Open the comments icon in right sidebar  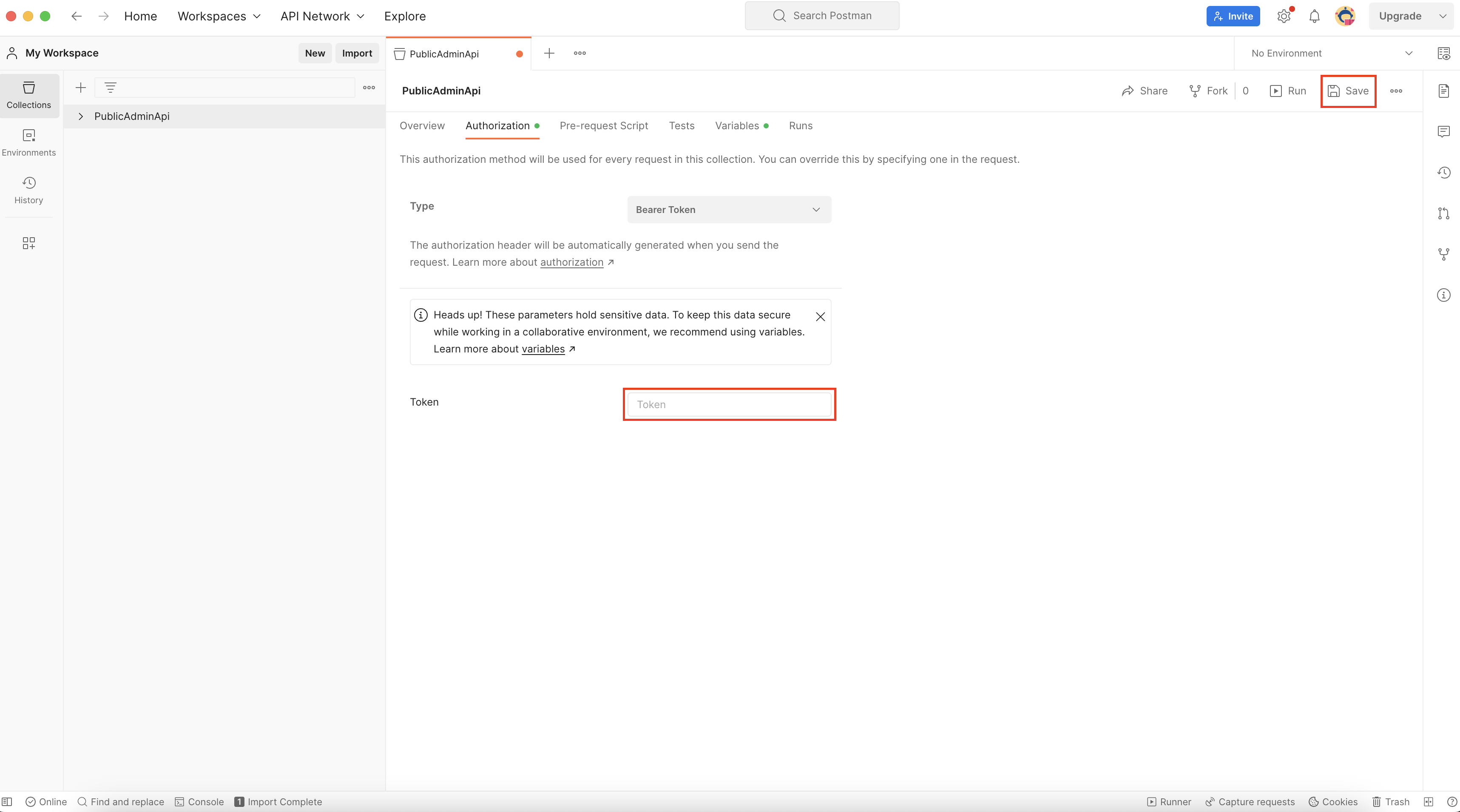(x=1443, y=131)
